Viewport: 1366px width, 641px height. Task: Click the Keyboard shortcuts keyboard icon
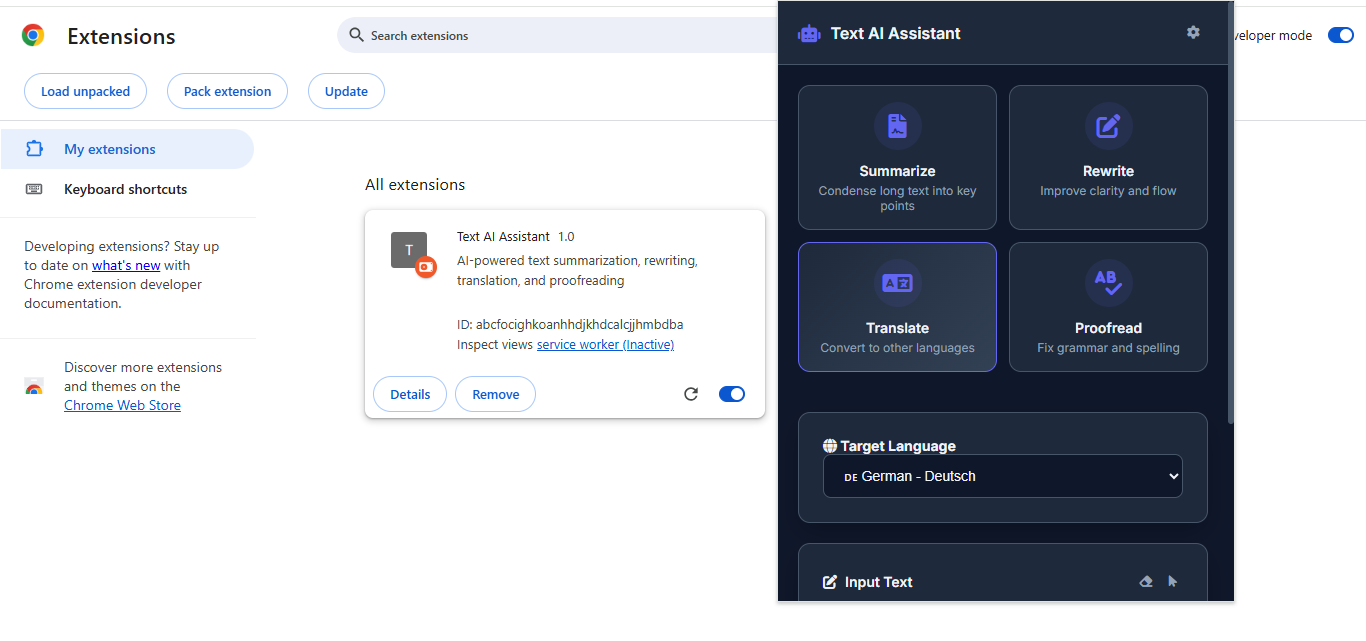[x=34, y=189]
